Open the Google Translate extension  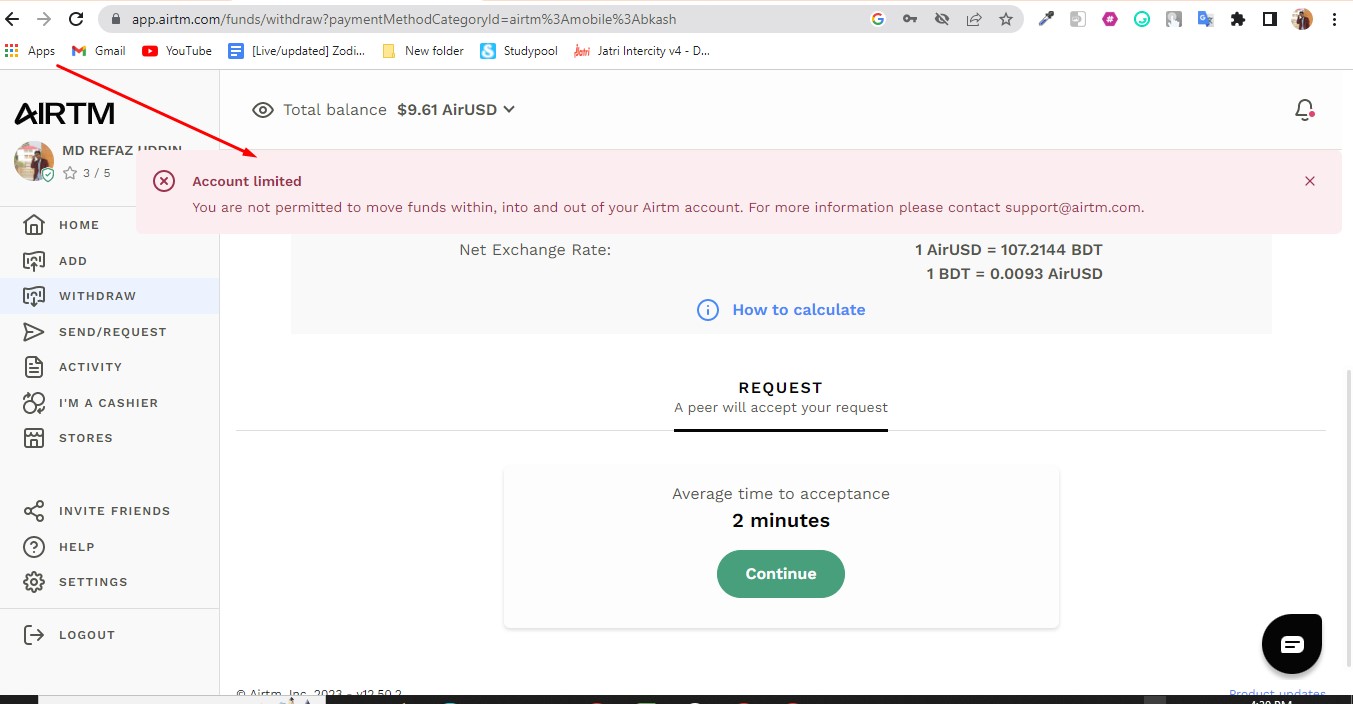pyautogui.click(x=1206, y=19)
